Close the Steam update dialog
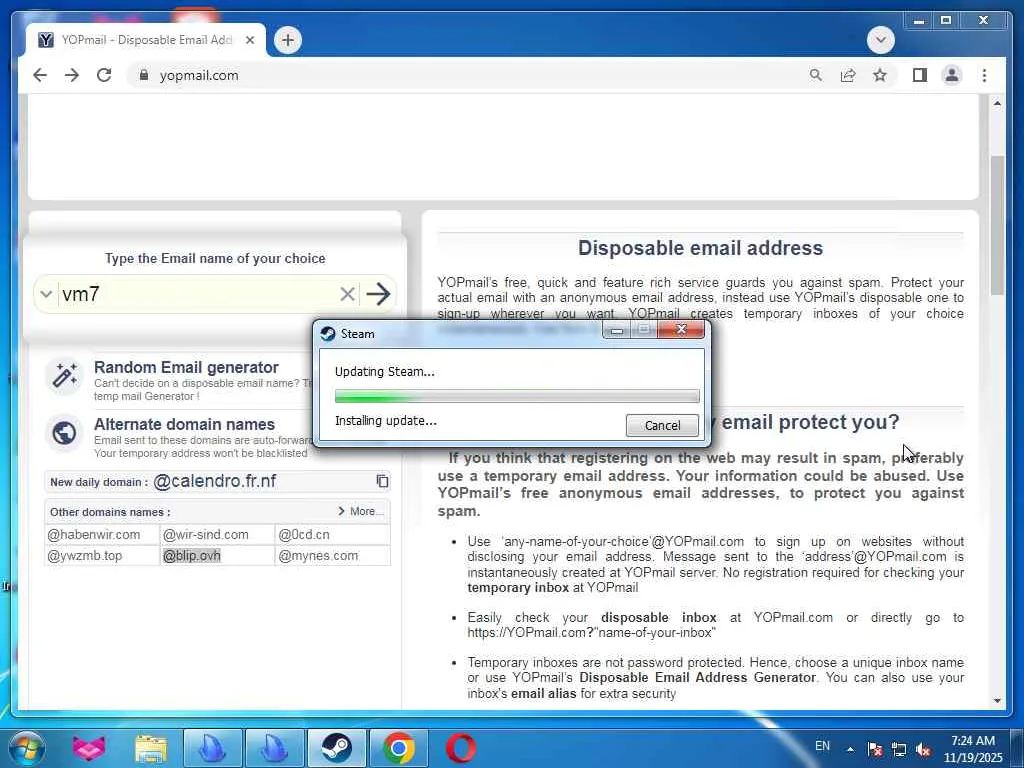Screen dimensions: 1024x768 click(681, 330)
